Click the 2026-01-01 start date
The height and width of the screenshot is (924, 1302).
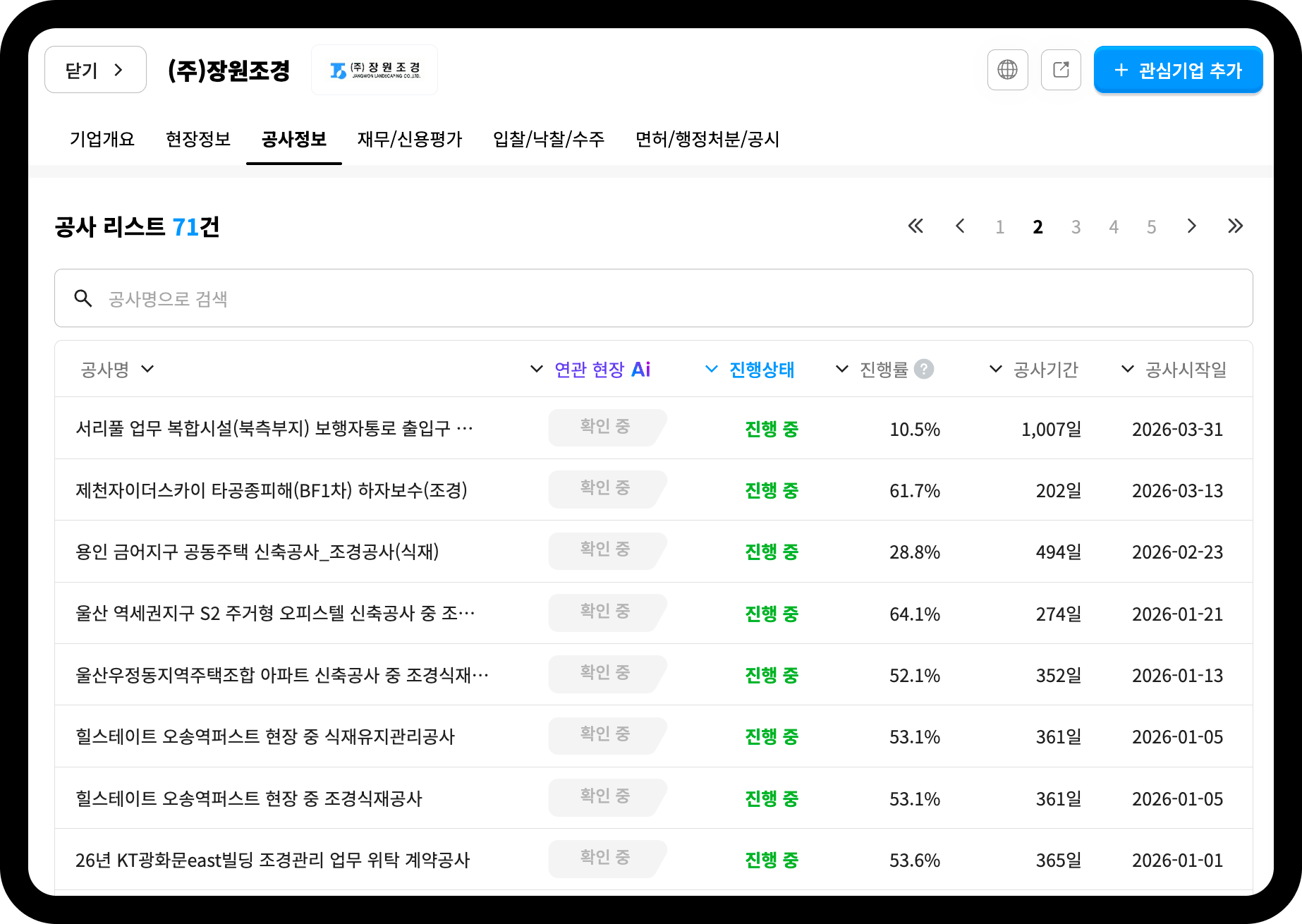[1177, 861]
